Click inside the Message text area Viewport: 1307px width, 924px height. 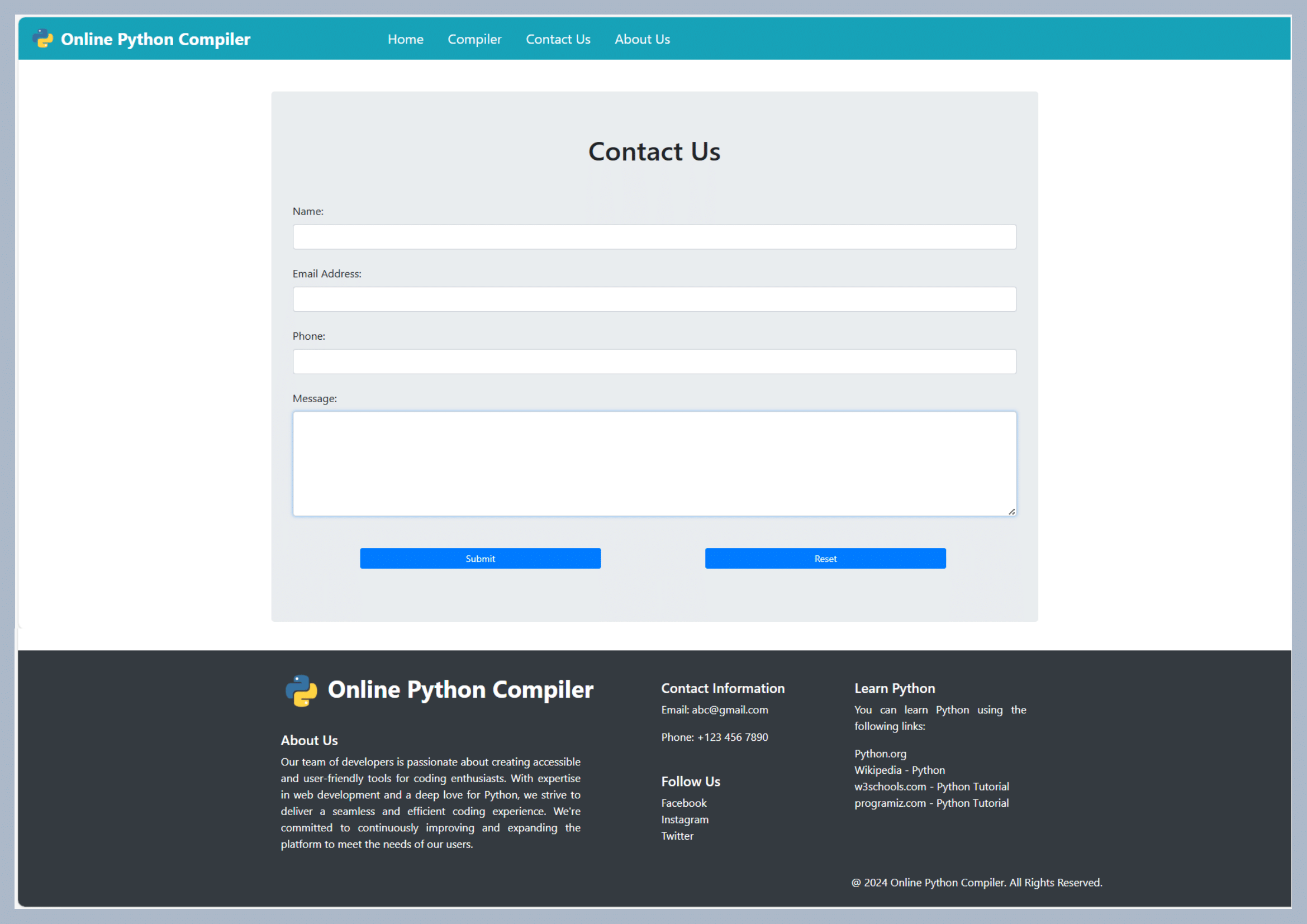click(654, 463)
